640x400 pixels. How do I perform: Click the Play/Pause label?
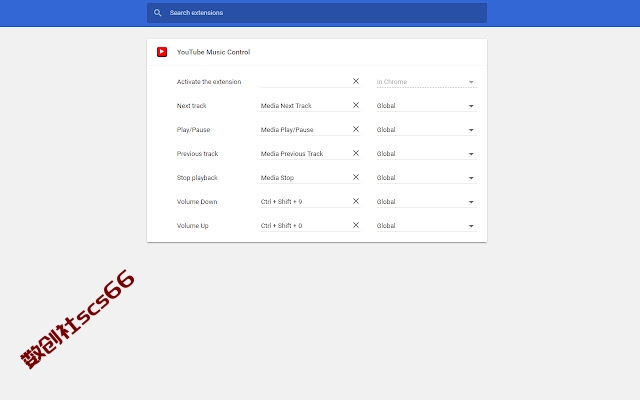pyautogui.click(x=193, y=130)
